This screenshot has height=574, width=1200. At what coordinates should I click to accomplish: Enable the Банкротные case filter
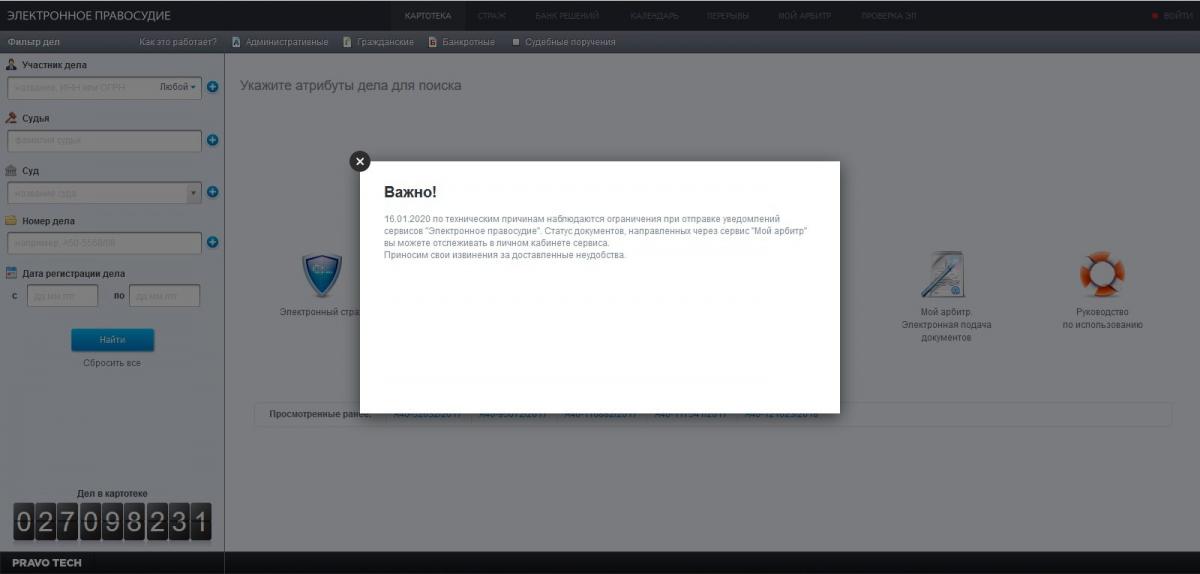[461, 42]
